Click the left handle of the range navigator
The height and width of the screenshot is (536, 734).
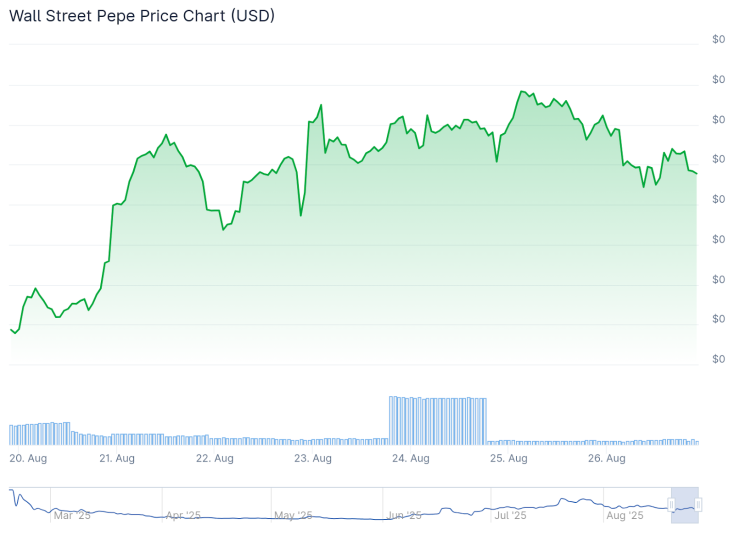point(672,505)
